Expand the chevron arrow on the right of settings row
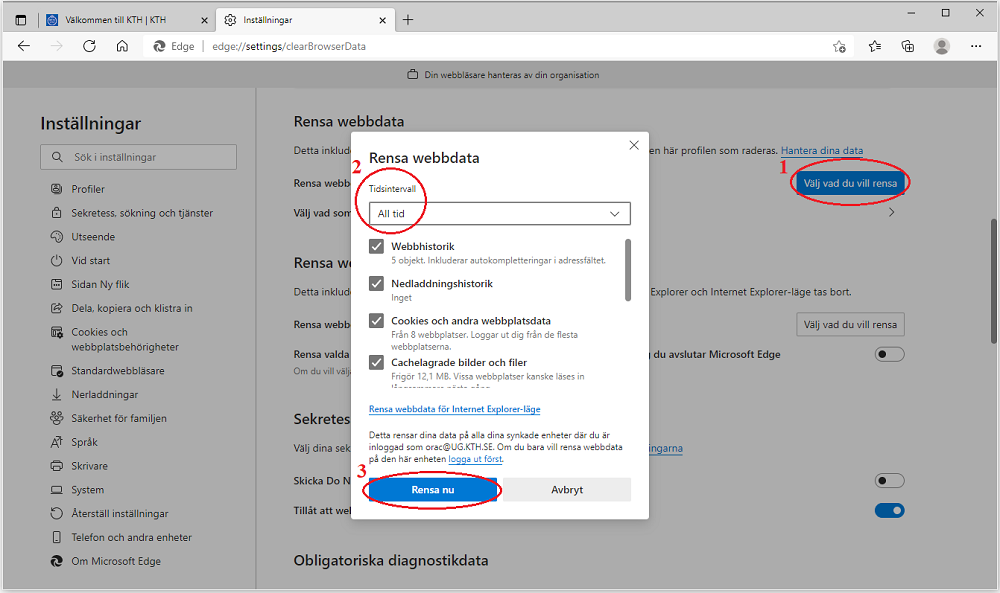The image size is (1000, 593). [891, 212]
